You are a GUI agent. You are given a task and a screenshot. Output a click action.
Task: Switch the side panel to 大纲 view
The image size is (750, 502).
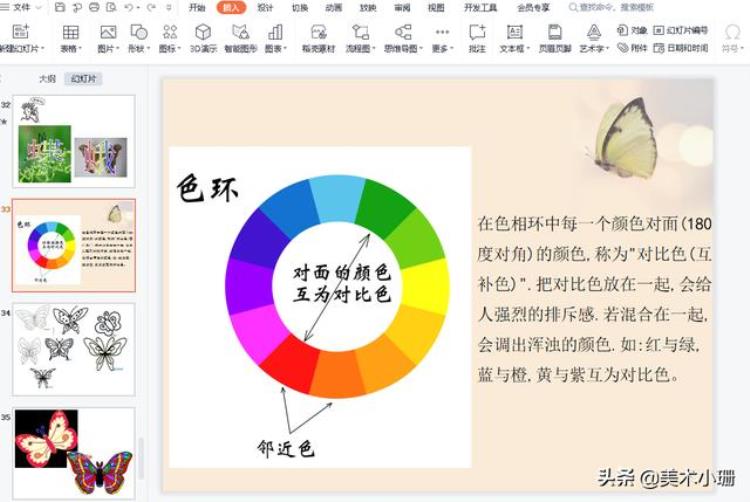coord(47,78)
